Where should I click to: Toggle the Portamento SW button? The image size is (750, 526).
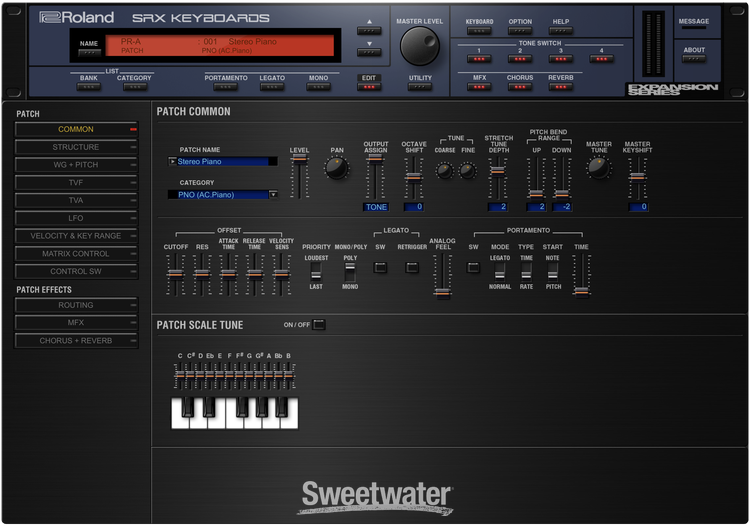coord(473,267)
